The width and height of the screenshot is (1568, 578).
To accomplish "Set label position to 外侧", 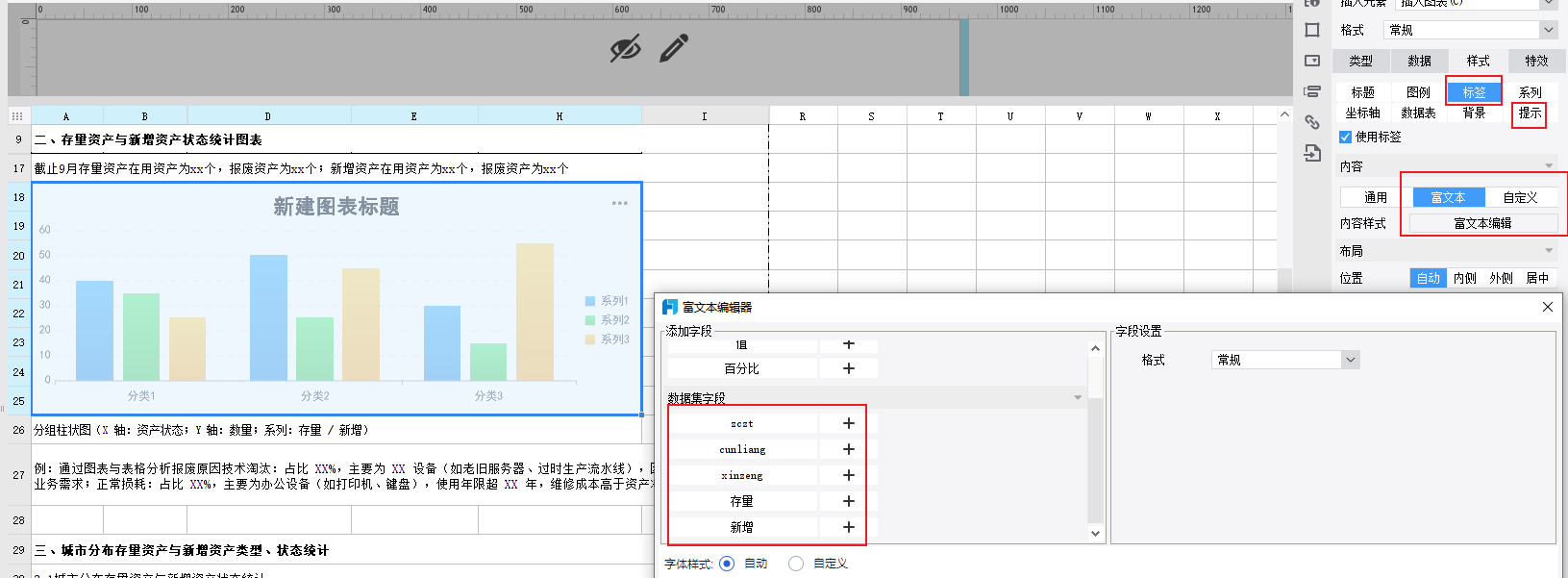I will [x=1502, y=278].
